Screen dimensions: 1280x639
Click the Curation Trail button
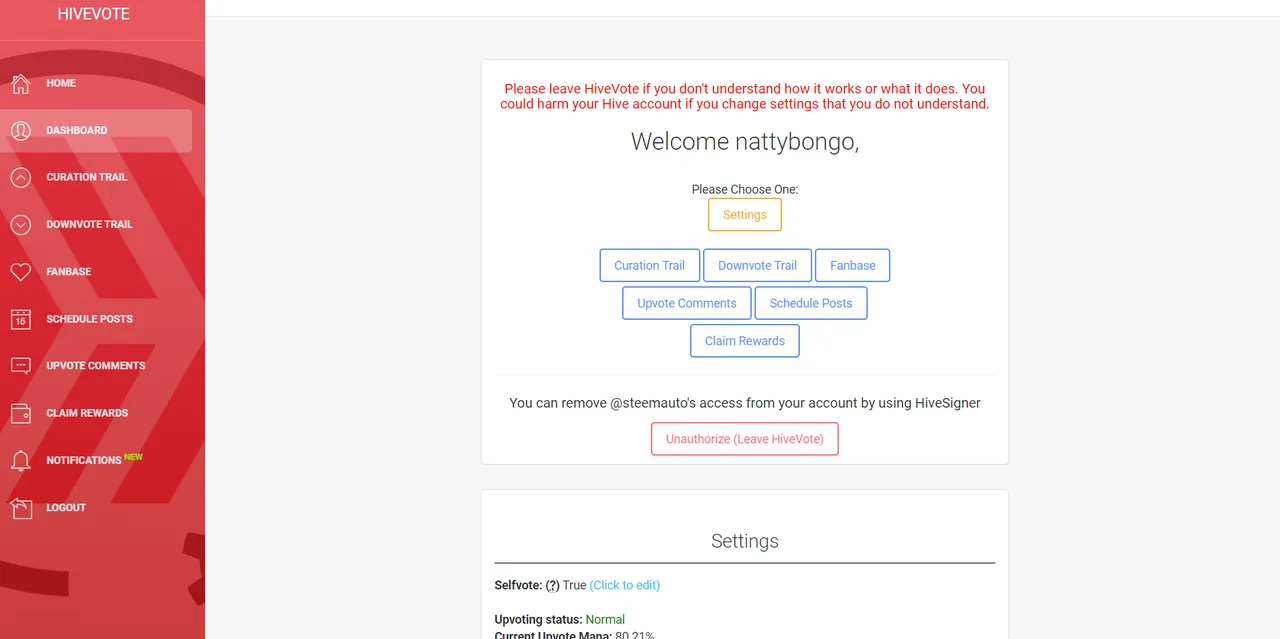650,265
